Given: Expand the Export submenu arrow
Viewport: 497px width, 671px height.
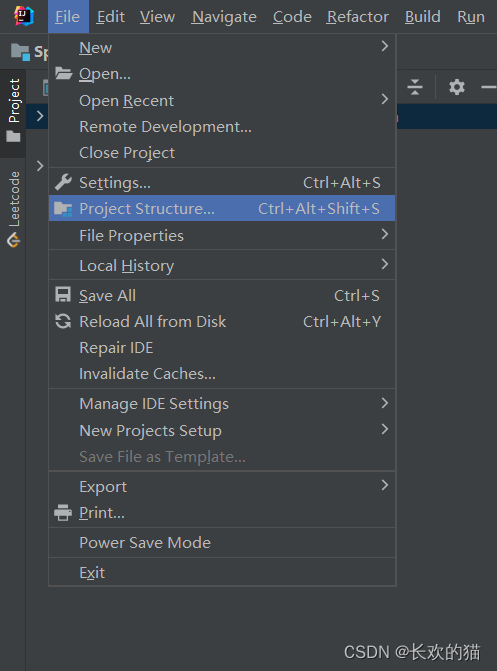Looking at the screenshot, I should 384,485.
